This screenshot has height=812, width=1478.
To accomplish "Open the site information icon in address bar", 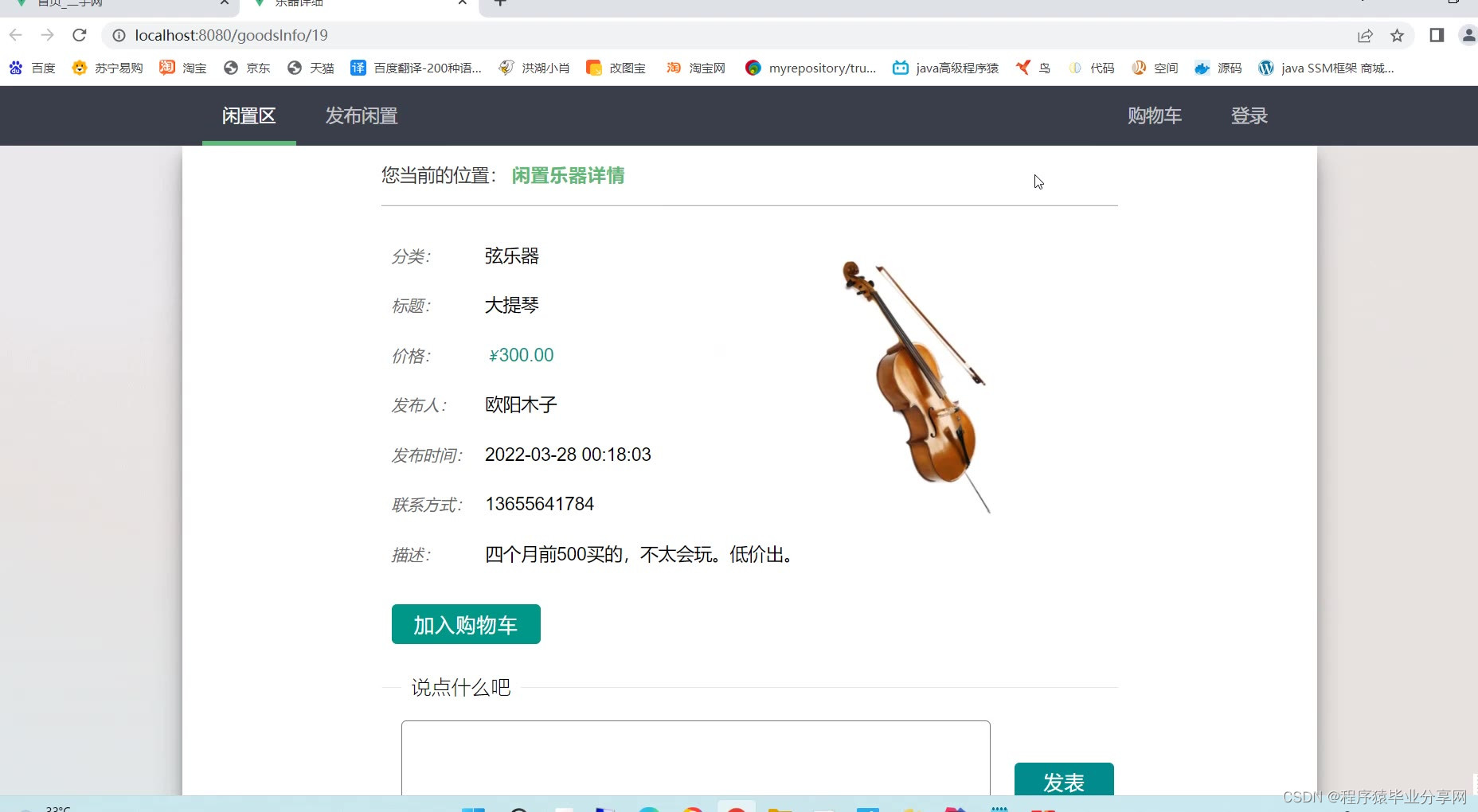I will [x=119, y=35].
